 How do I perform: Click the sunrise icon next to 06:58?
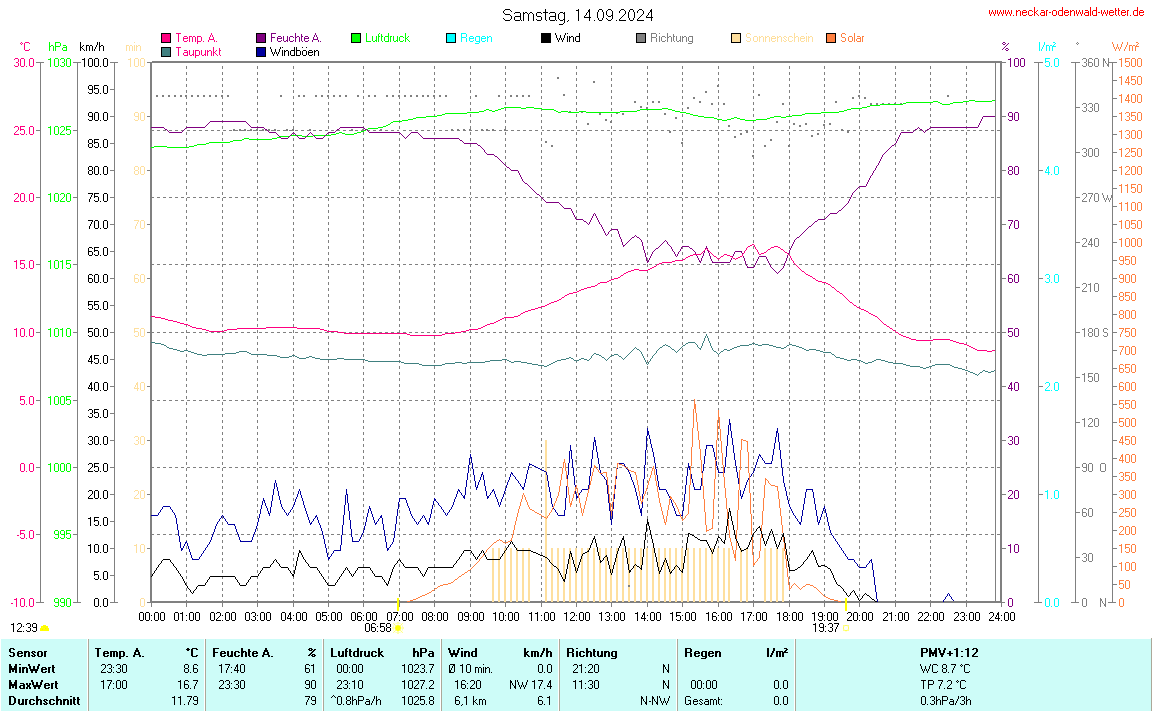coord(399,629)
